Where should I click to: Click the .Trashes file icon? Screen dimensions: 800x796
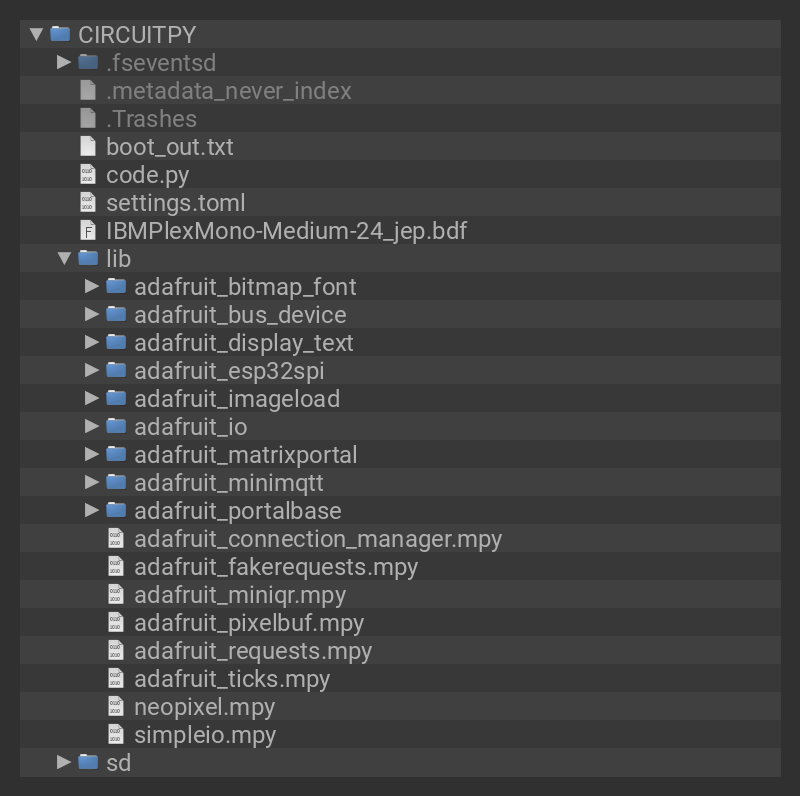88,119
